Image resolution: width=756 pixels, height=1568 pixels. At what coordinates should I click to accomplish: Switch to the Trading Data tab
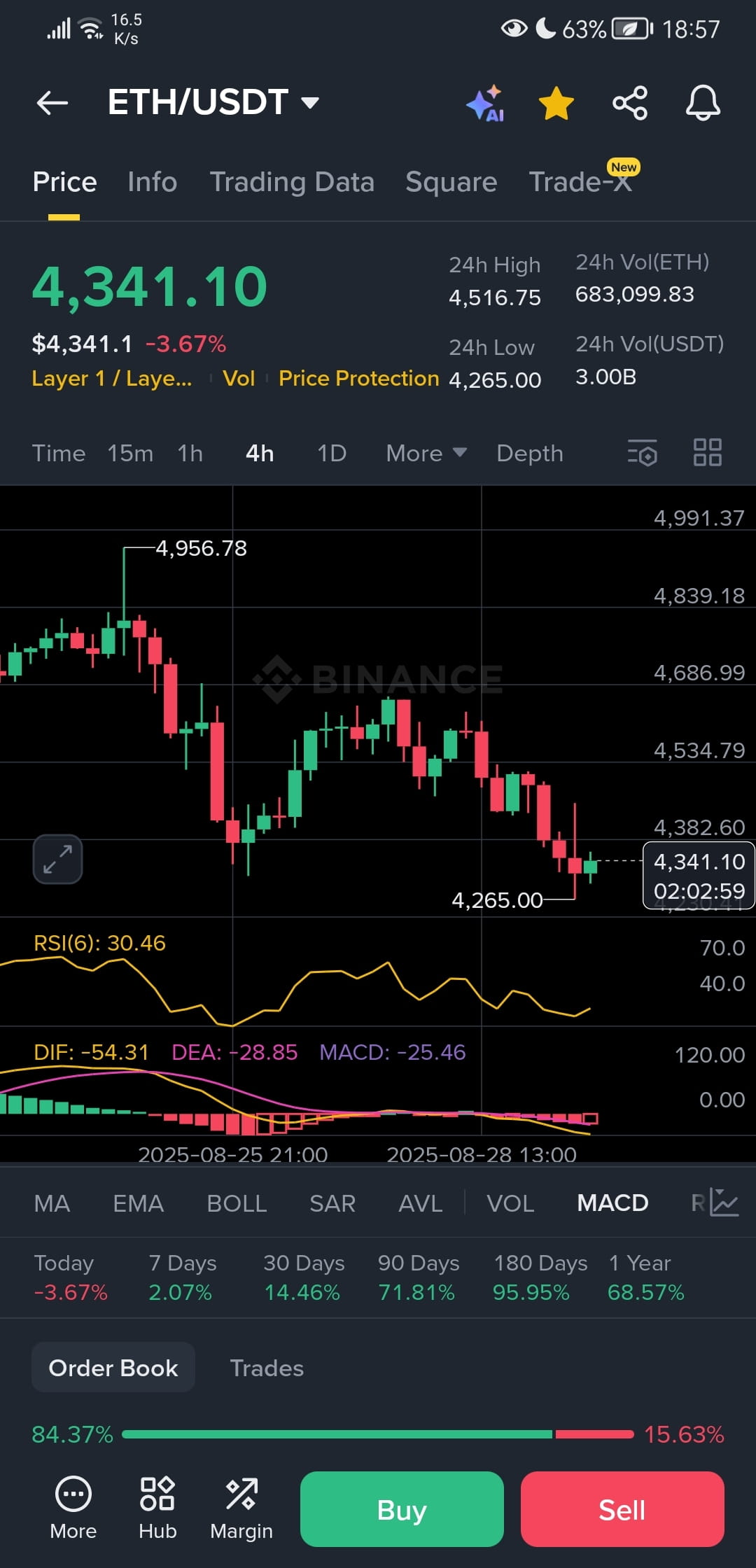point(292,182)
